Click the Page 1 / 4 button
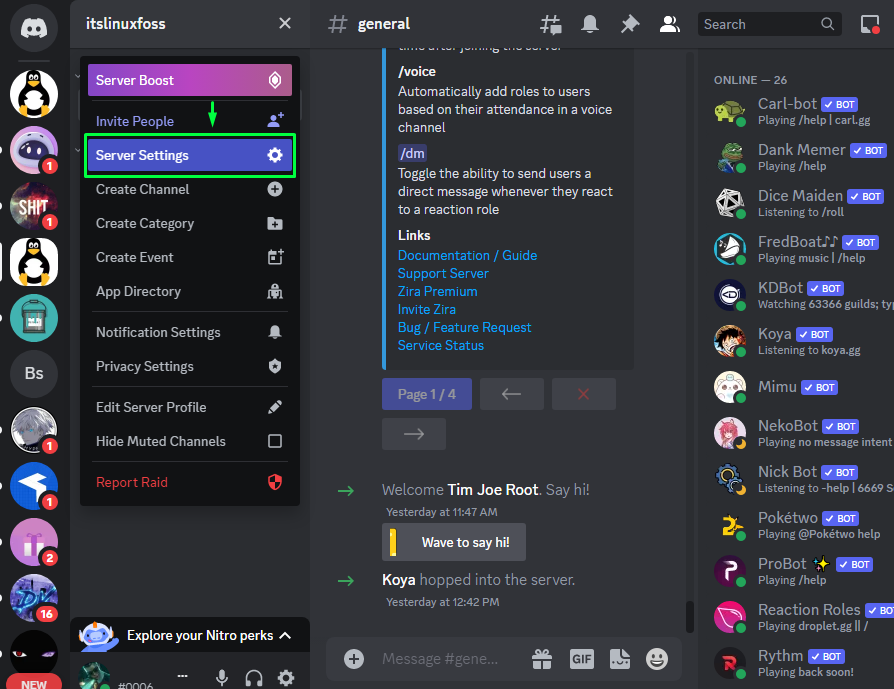 tap(427, 394)
